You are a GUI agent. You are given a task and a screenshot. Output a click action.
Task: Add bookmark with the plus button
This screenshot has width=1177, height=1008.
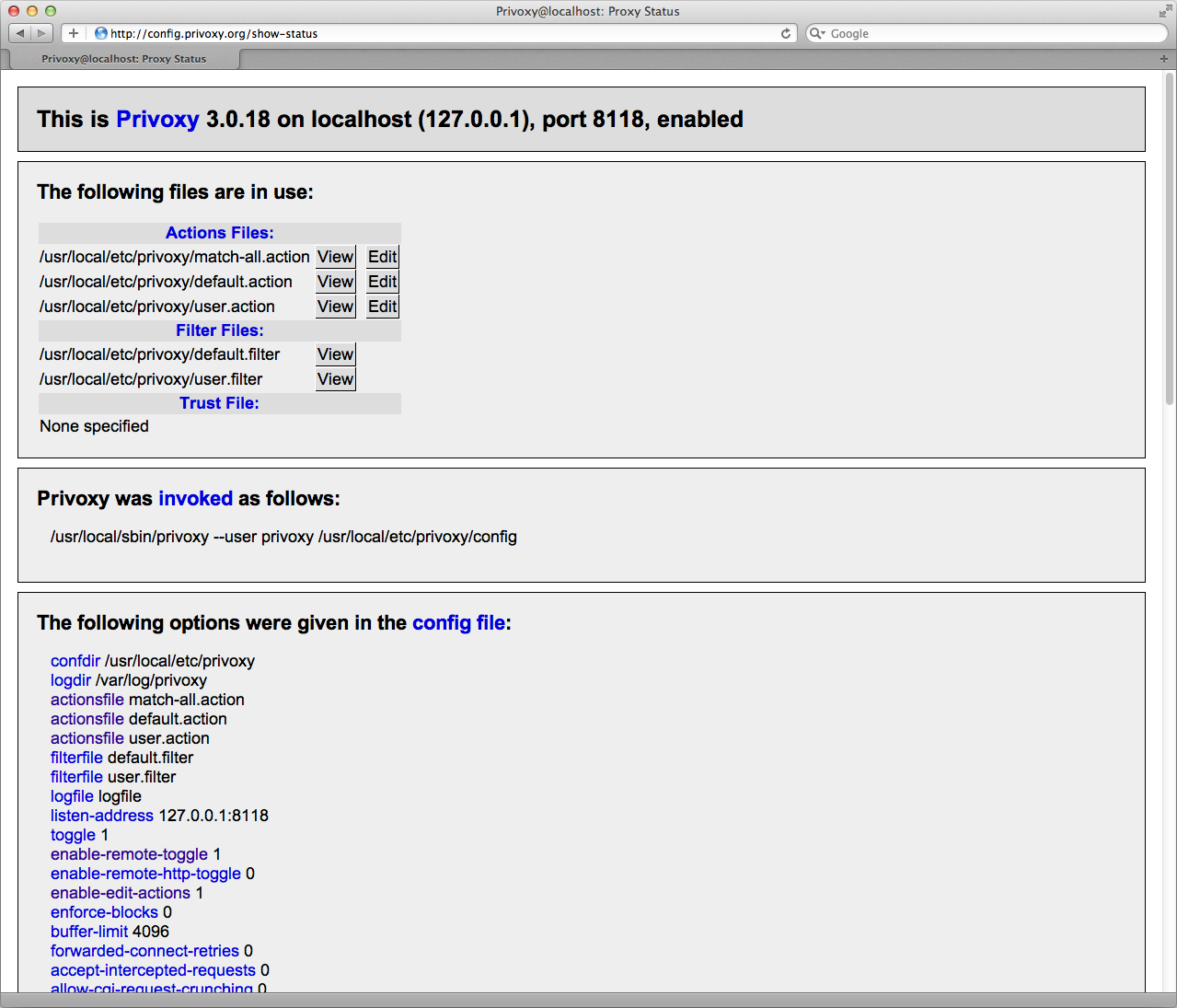(74, 33)
